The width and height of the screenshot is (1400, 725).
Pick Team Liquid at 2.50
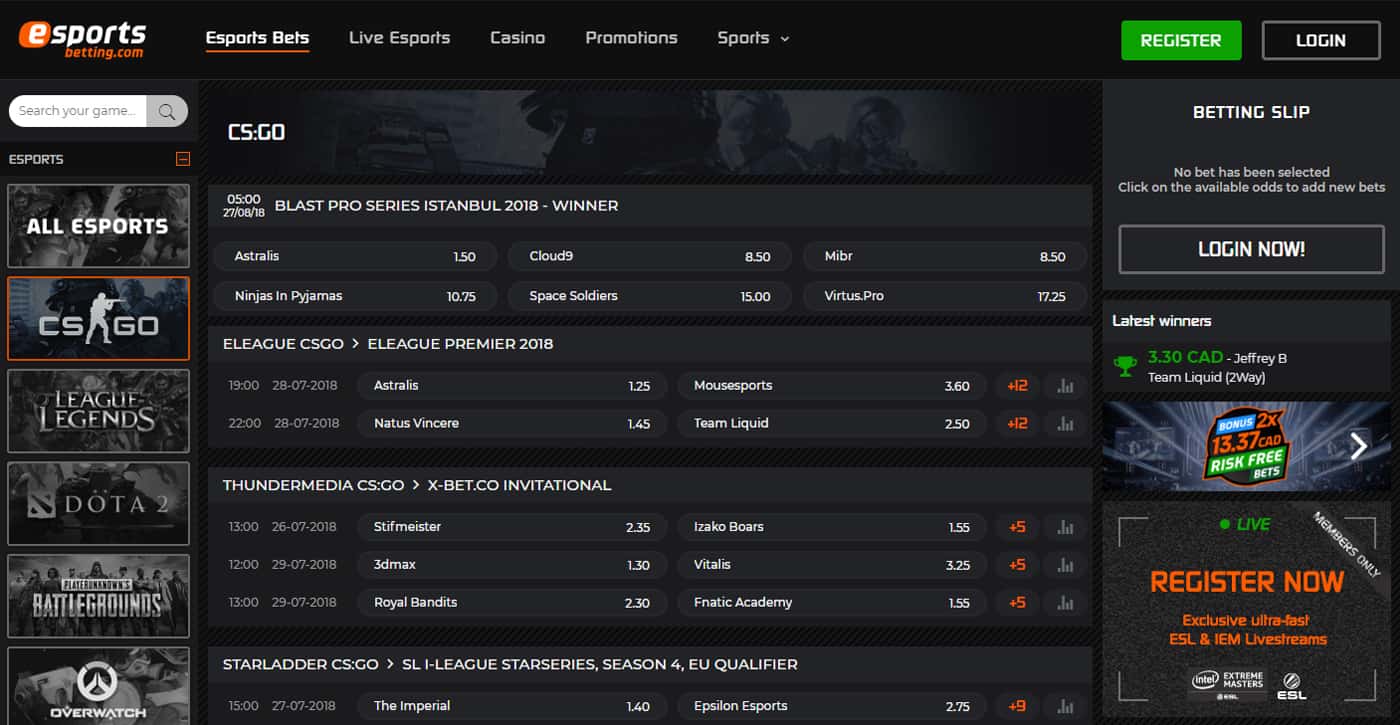[832, 423]
